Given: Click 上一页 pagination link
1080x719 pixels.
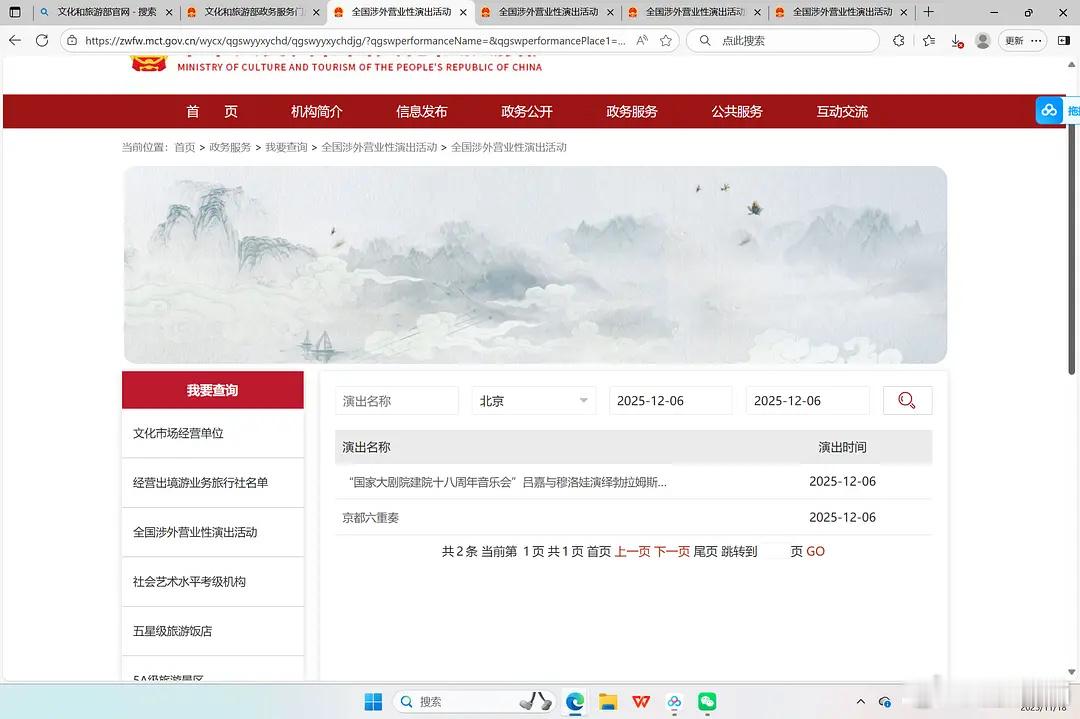Looking at the screenshot, I should coord(632,552).
